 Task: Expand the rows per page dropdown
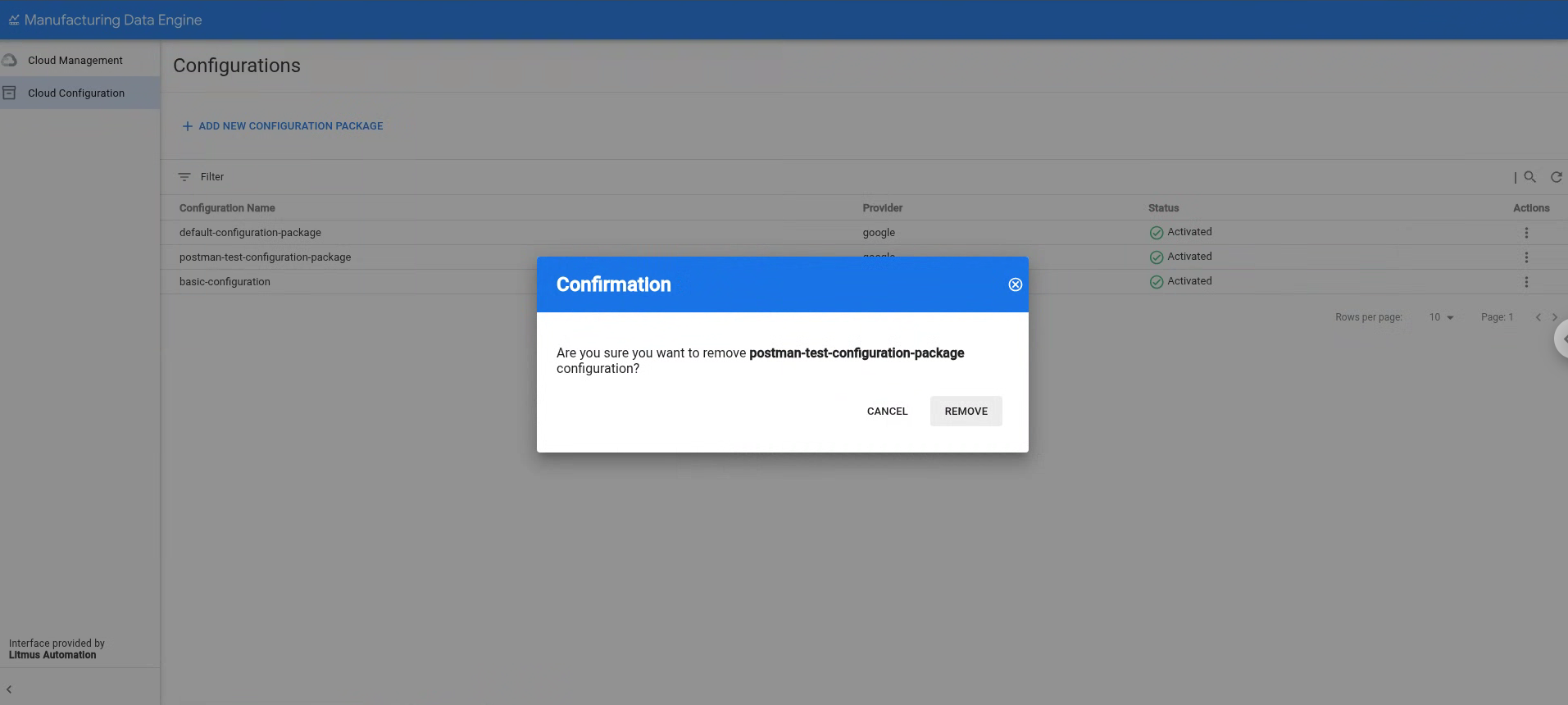coord(1441,317)
